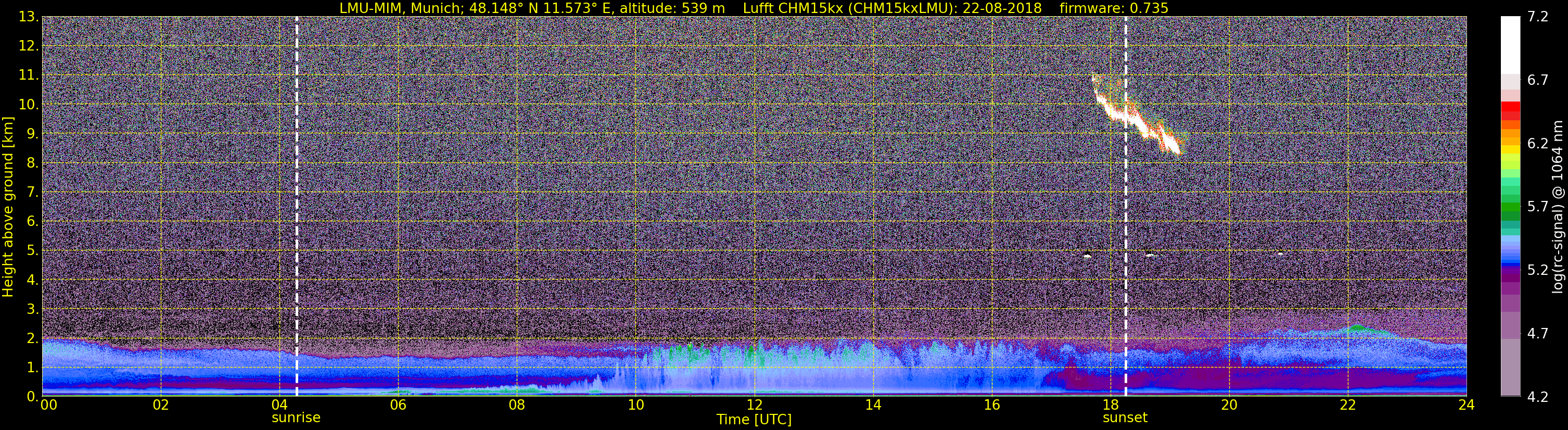1568x430 pixels.
Task: Click the white sunset dashed line marker
Action: (x=1126, y=207)
